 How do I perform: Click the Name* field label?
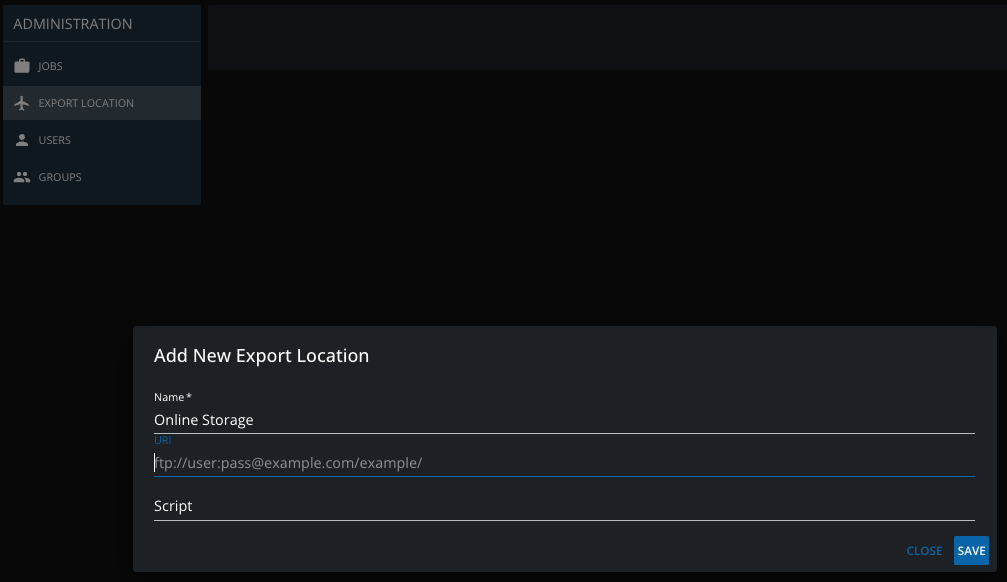pyautogui.click(x=172, y=397)
